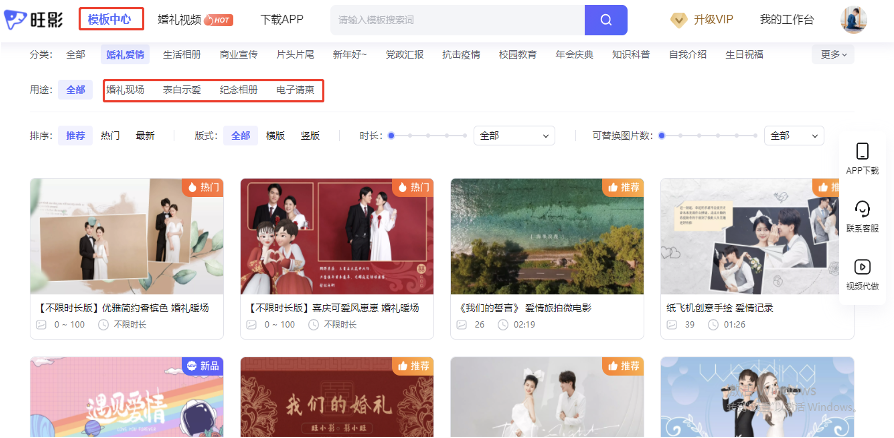Image resolution: width=894 pixels, height=438 pixels.
Task: Click the 视频代做 play icon
Action: (861, 267)
